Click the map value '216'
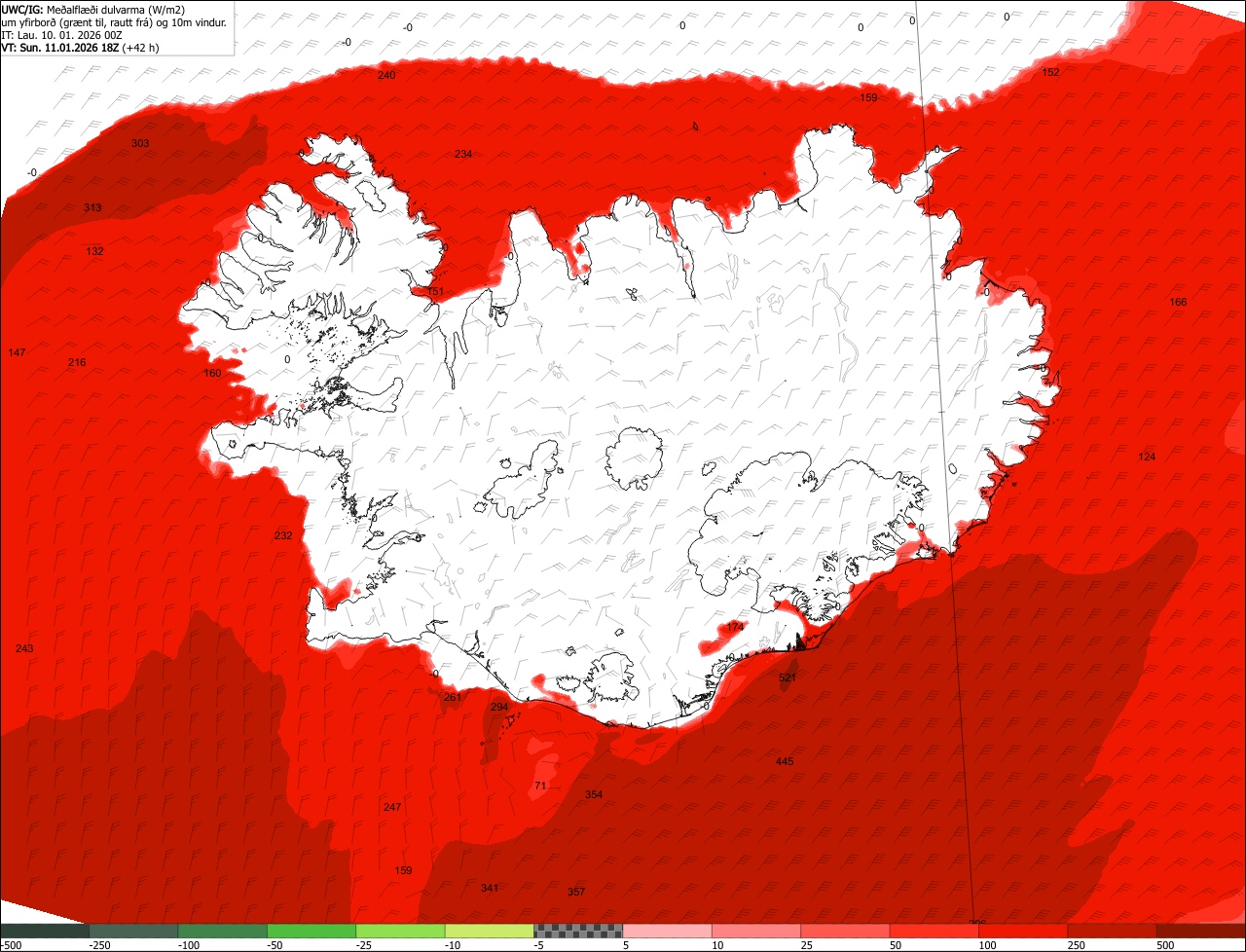The image size is (1246, 952). pyautogui.click(x=77, y=362)
